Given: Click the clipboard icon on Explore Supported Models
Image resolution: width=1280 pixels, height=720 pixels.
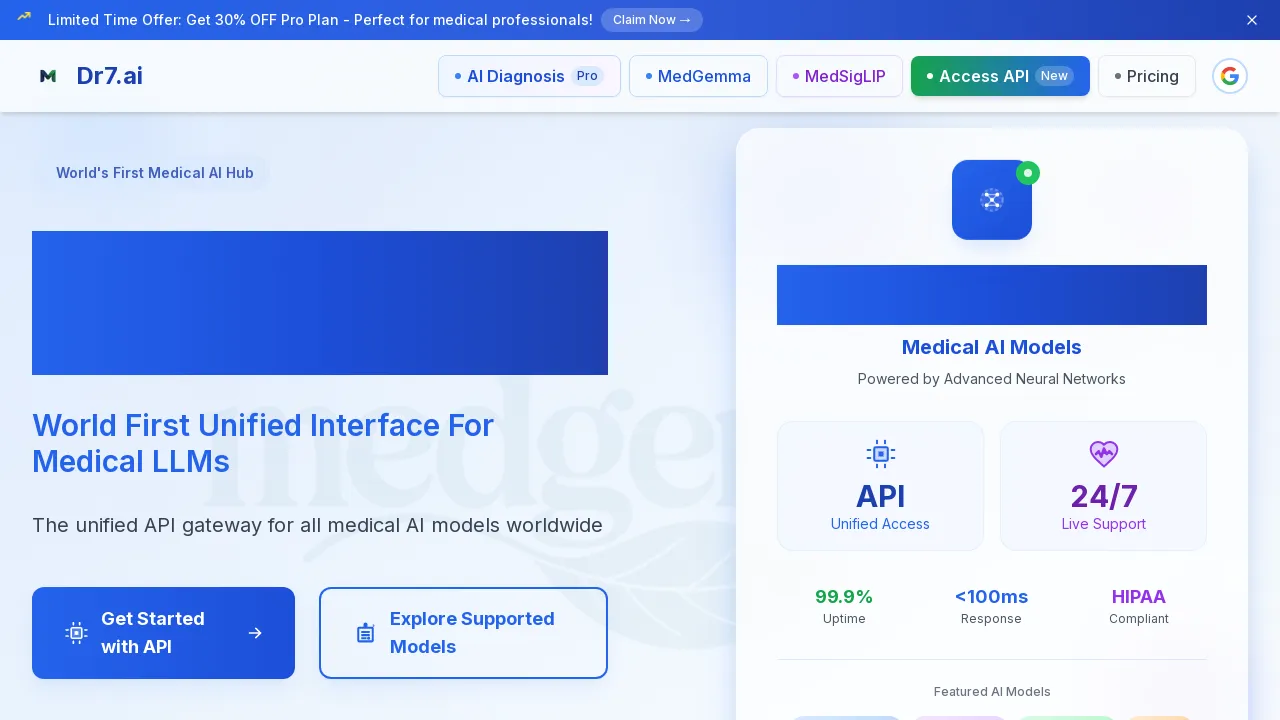Looking at the screenshot, I should pos(366,632).
